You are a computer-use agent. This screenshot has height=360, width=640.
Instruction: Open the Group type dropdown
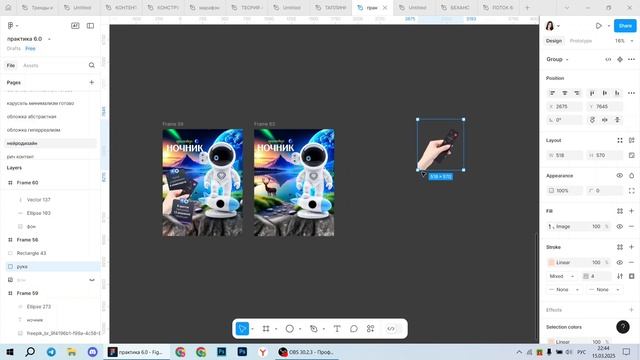coord(557,59)
